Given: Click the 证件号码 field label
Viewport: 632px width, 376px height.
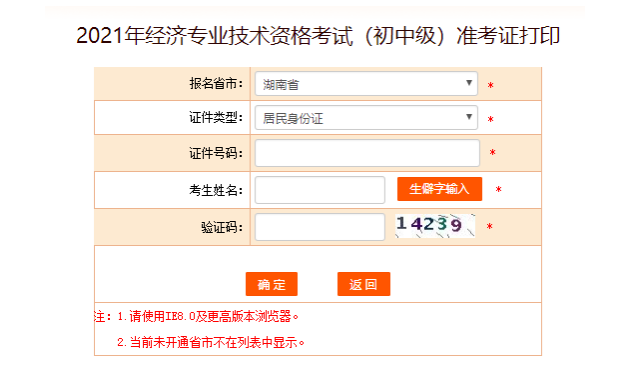Looking at the screenshot, I should (216, 153).
